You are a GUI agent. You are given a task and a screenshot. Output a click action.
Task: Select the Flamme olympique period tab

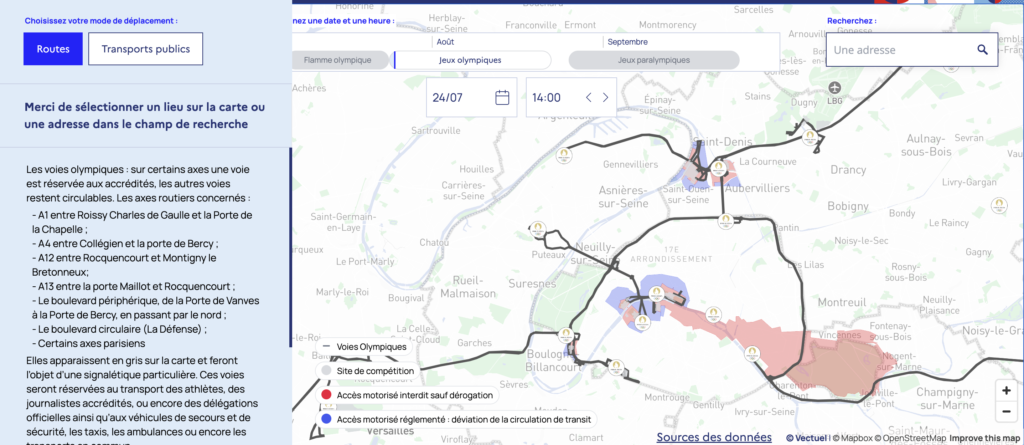pyautogui.click(x=338, y=60)
